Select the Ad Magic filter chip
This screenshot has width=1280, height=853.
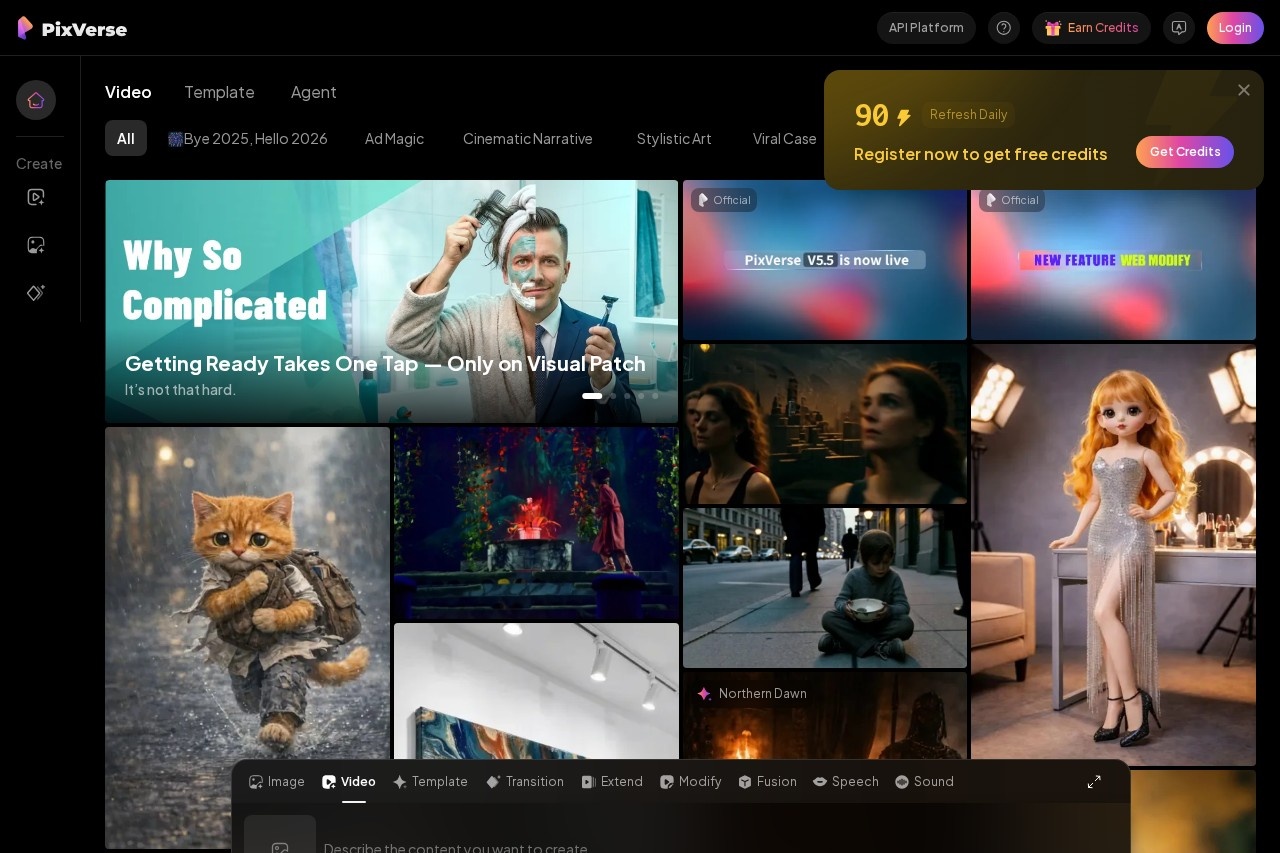[394, 139]
